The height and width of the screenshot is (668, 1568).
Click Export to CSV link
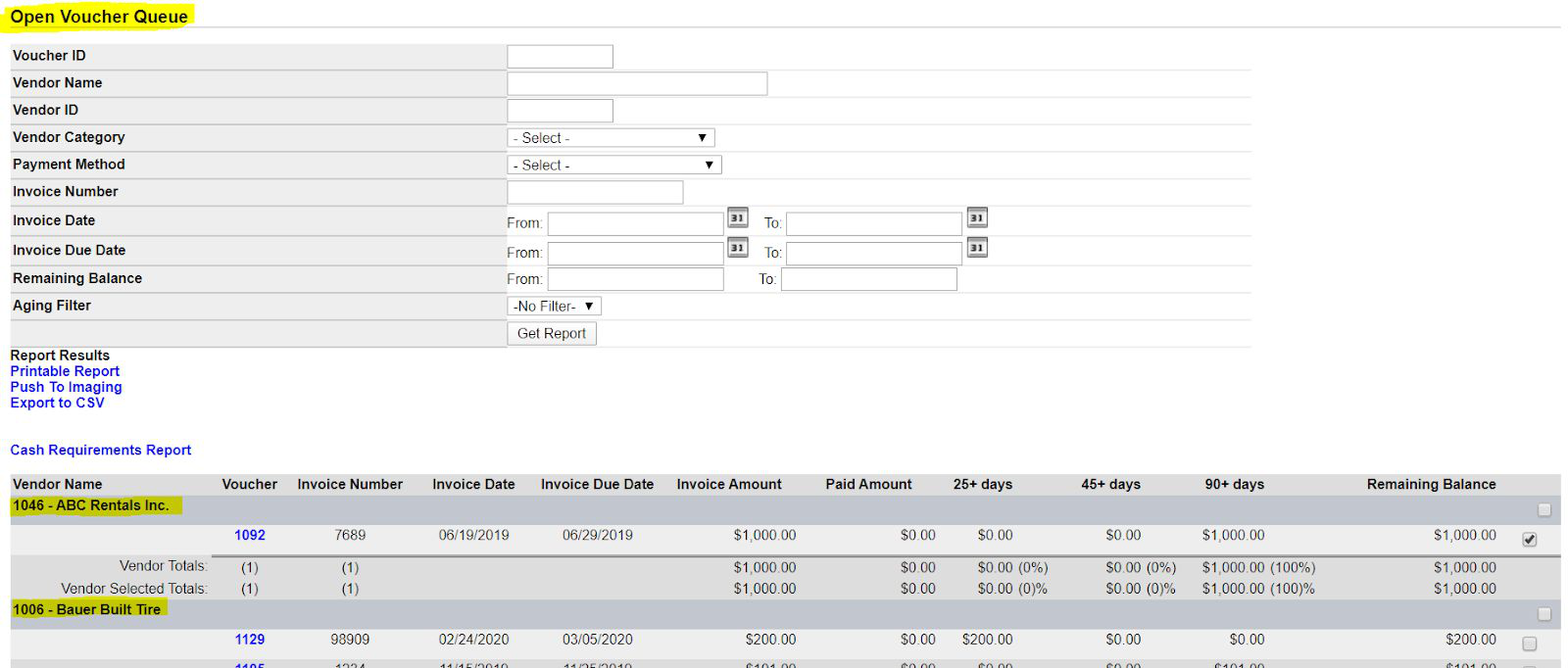tap(57, 403)
